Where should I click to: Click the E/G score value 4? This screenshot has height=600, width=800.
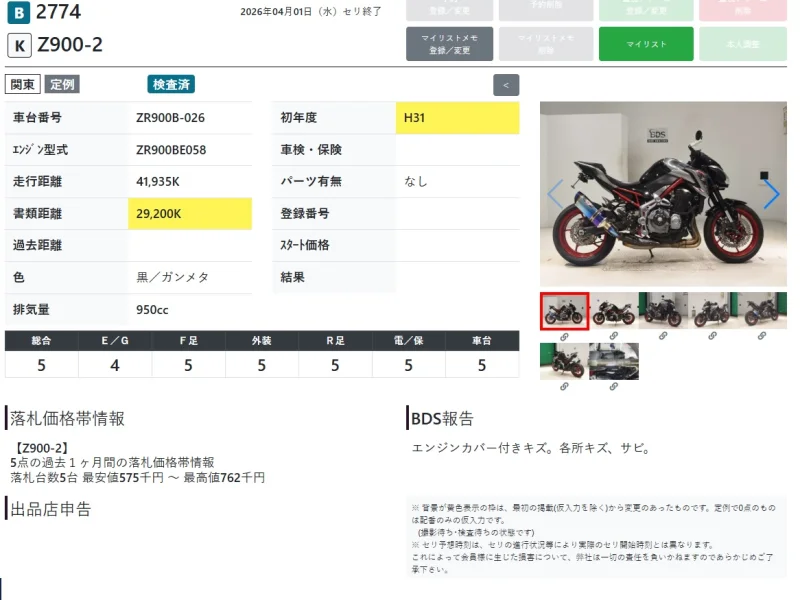point(115,365)
